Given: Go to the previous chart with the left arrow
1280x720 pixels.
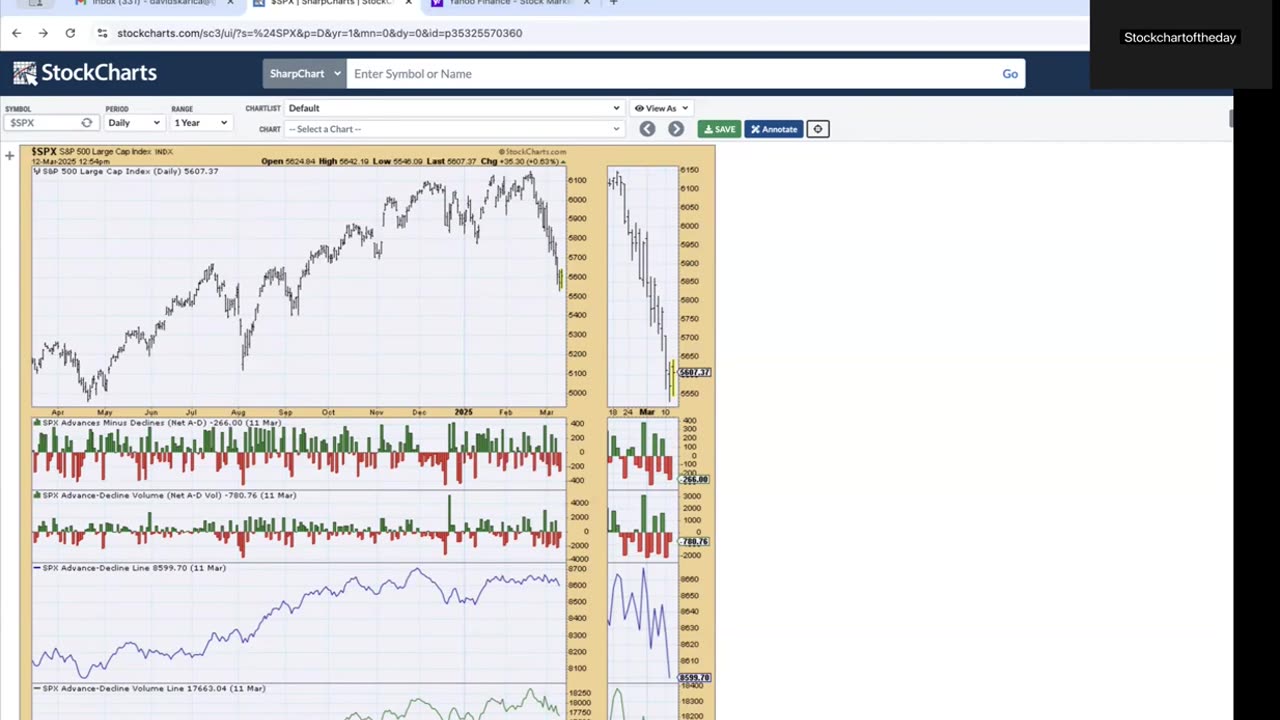Looking at the screenshot, I should (x=647, y=129).
